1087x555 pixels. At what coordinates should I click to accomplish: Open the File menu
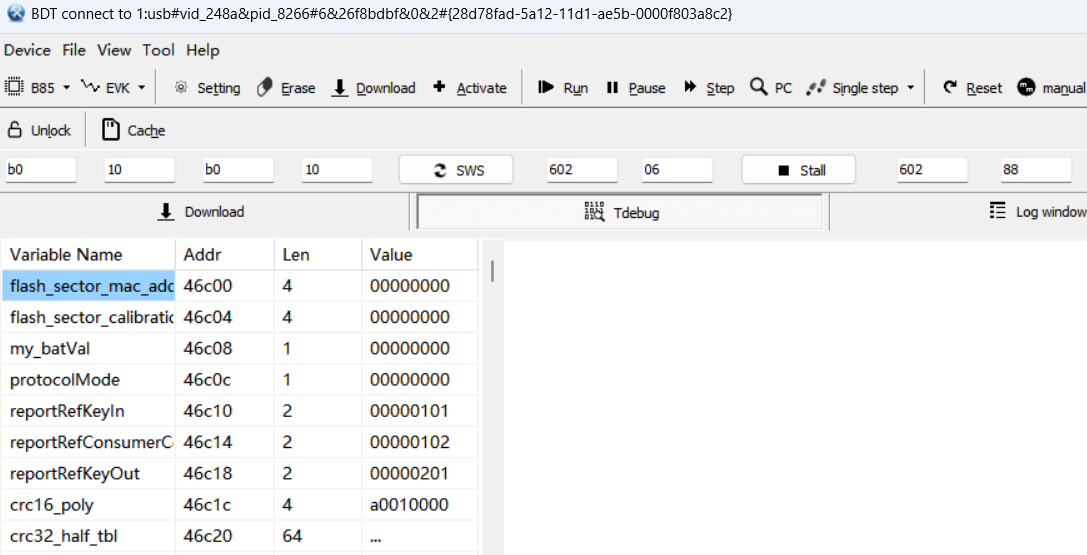click(74, 50)
